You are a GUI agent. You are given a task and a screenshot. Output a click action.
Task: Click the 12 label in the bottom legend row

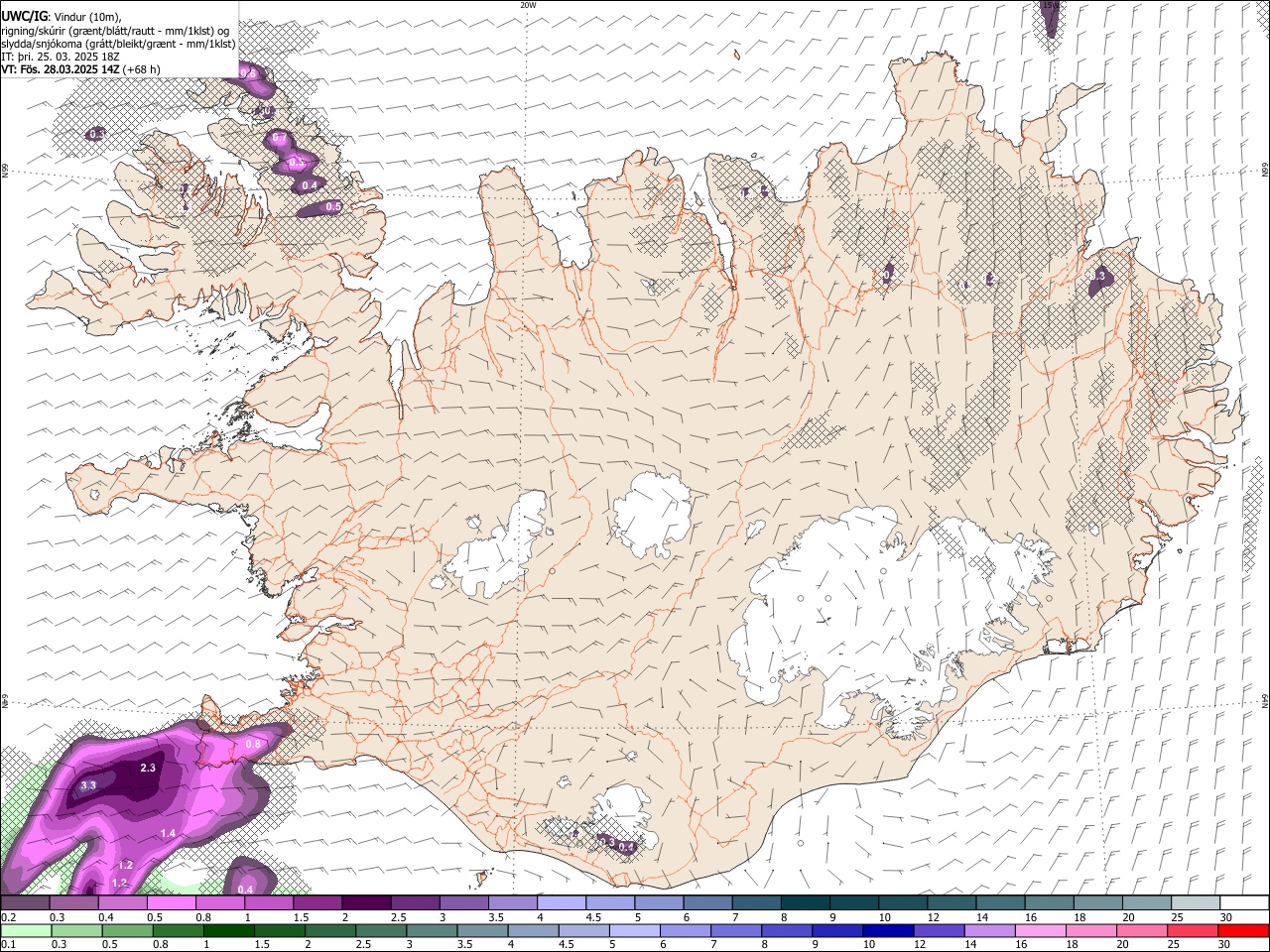pos(920,945)
